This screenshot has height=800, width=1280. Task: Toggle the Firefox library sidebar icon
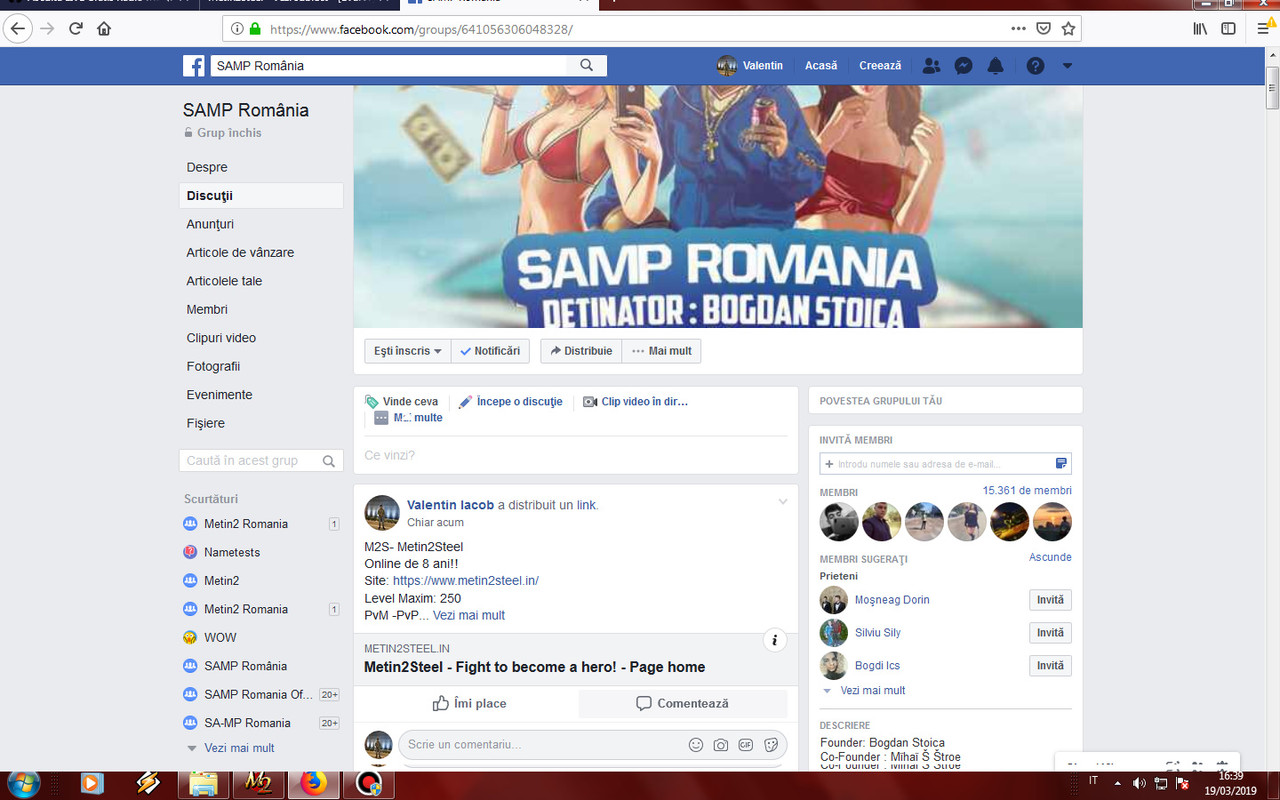coord(1199,28)
